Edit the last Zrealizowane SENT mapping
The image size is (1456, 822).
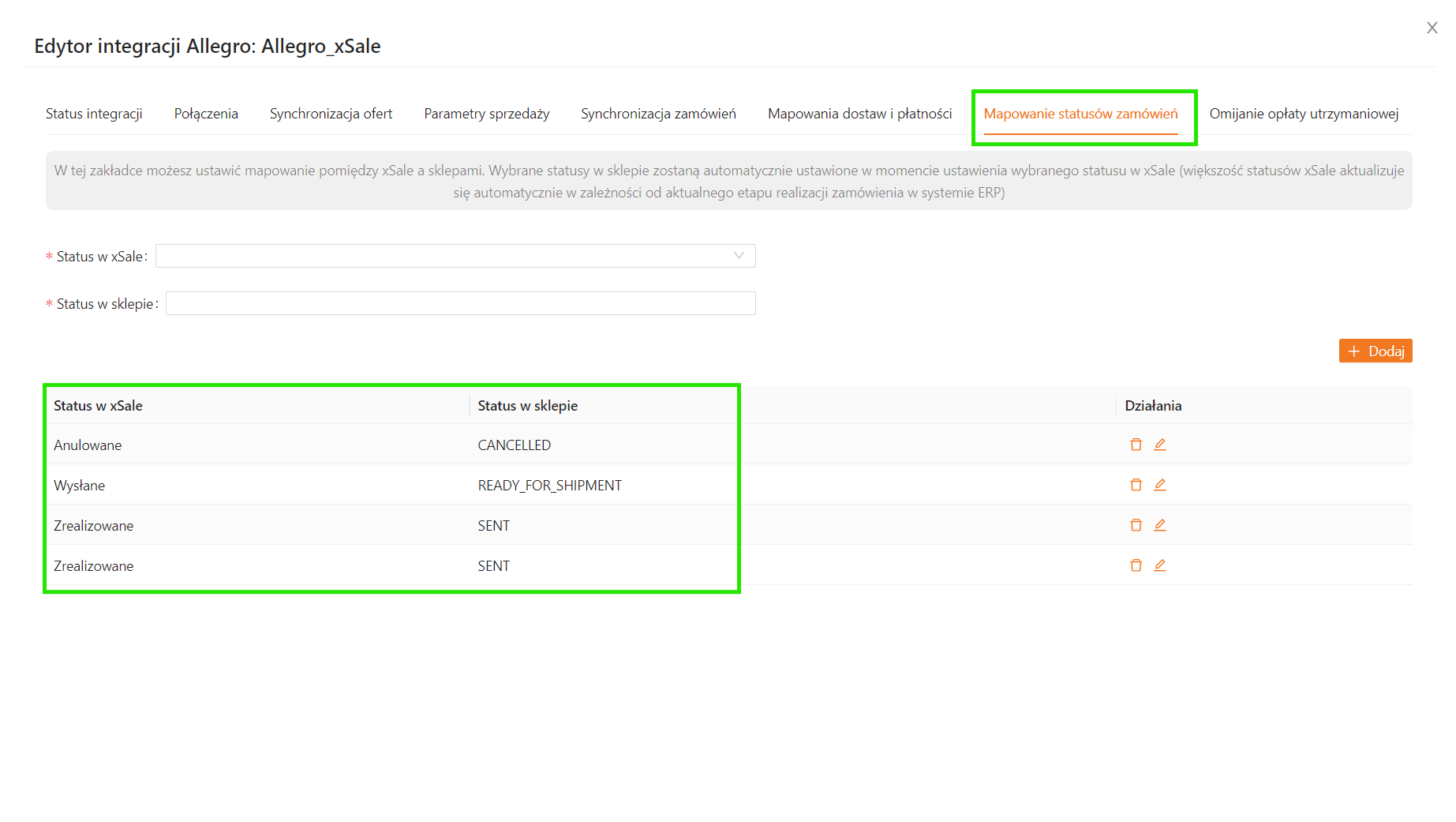coord(1159,565)
